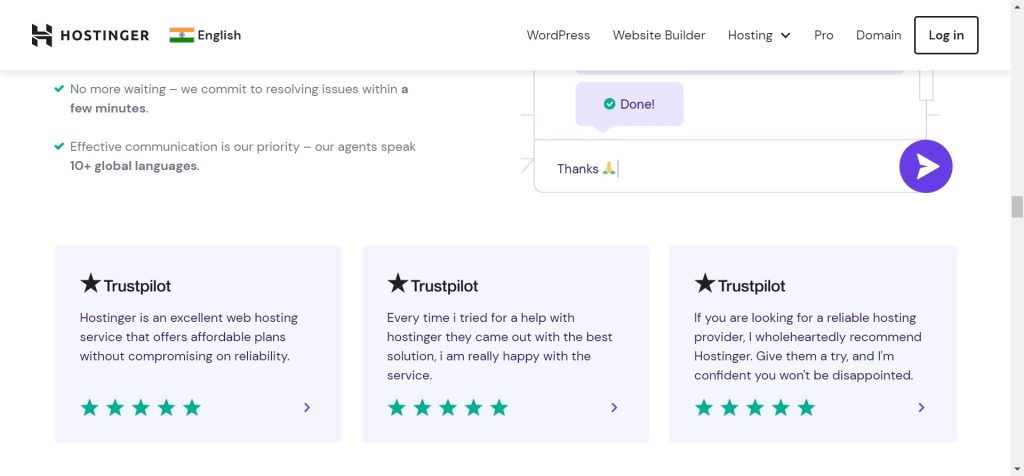The width and height of the screenshot is (1024, 476).
Task: Click the Hostinger logo icon
Action: (x=41, y=35)
